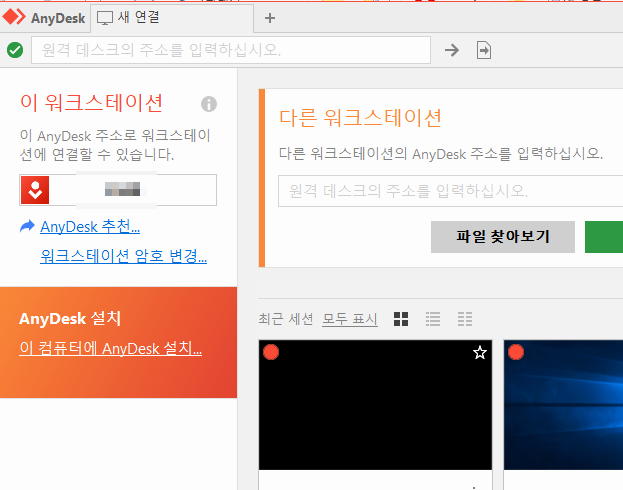Screen dimensions: 623x490
Task: Open the 새 연결 tab
Action: click(x=172, y=18)
